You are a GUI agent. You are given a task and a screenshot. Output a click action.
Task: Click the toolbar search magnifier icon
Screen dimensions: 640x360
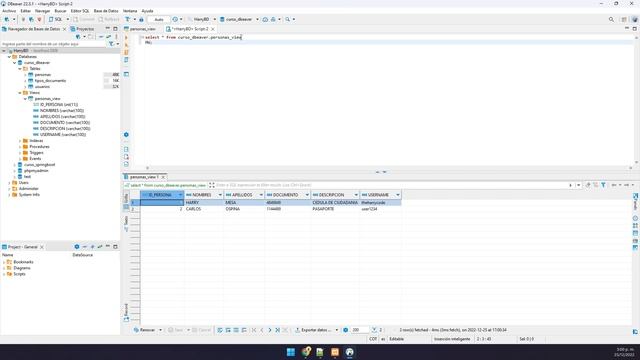288,19
